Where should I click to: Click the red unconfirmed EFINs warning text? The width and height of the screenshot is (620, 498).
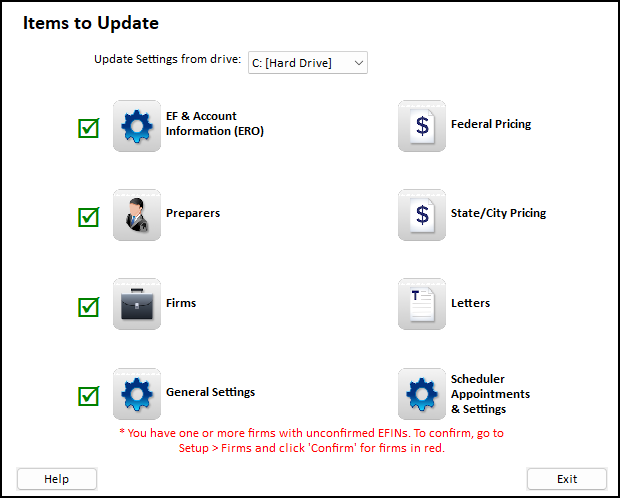[310, 441]
